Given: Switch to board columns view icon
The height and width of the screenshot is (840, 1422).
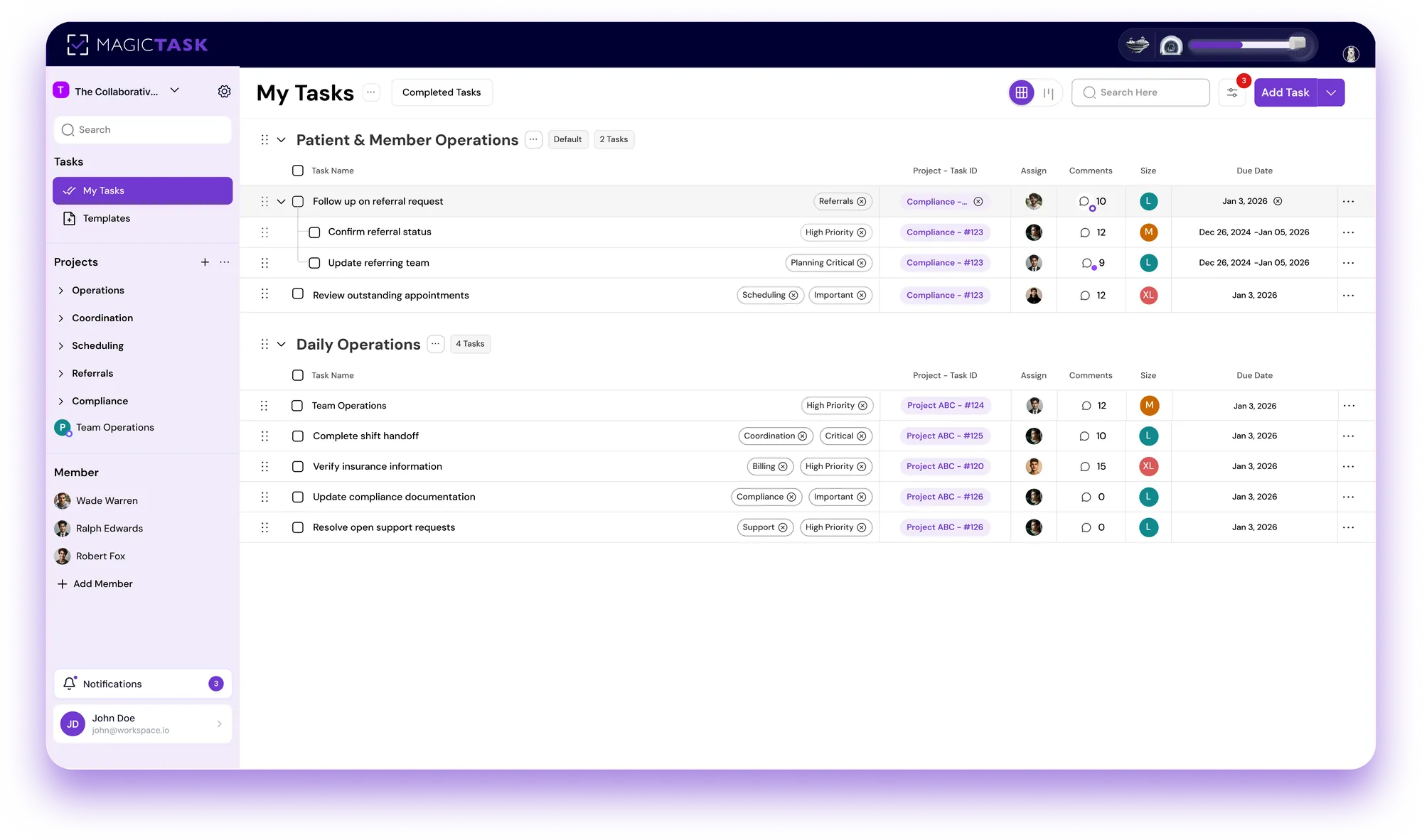Looking at the screenshot, I should tap(1048, 92).
